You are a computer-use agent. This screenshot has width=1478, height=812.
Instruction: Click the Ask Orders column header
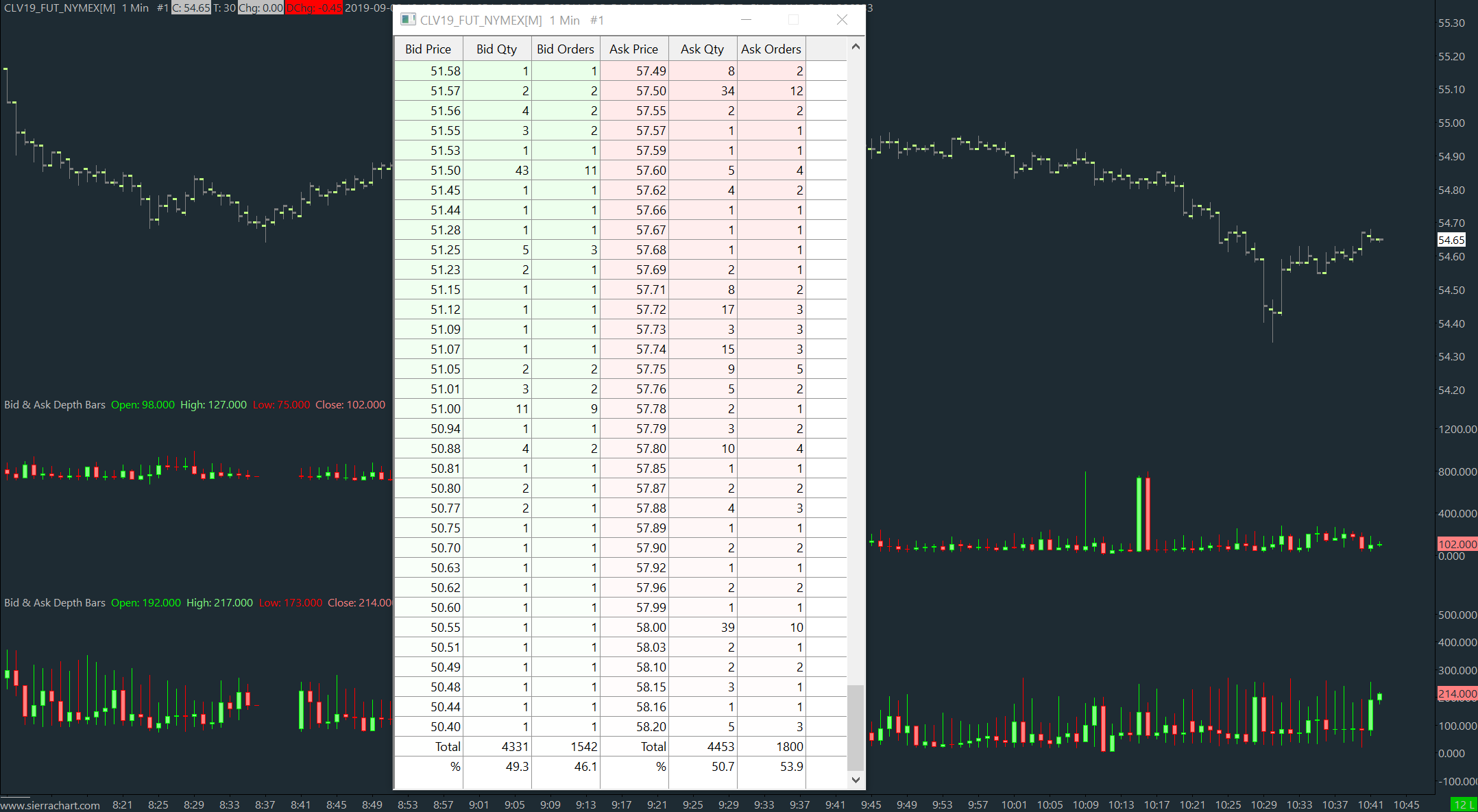771,49
